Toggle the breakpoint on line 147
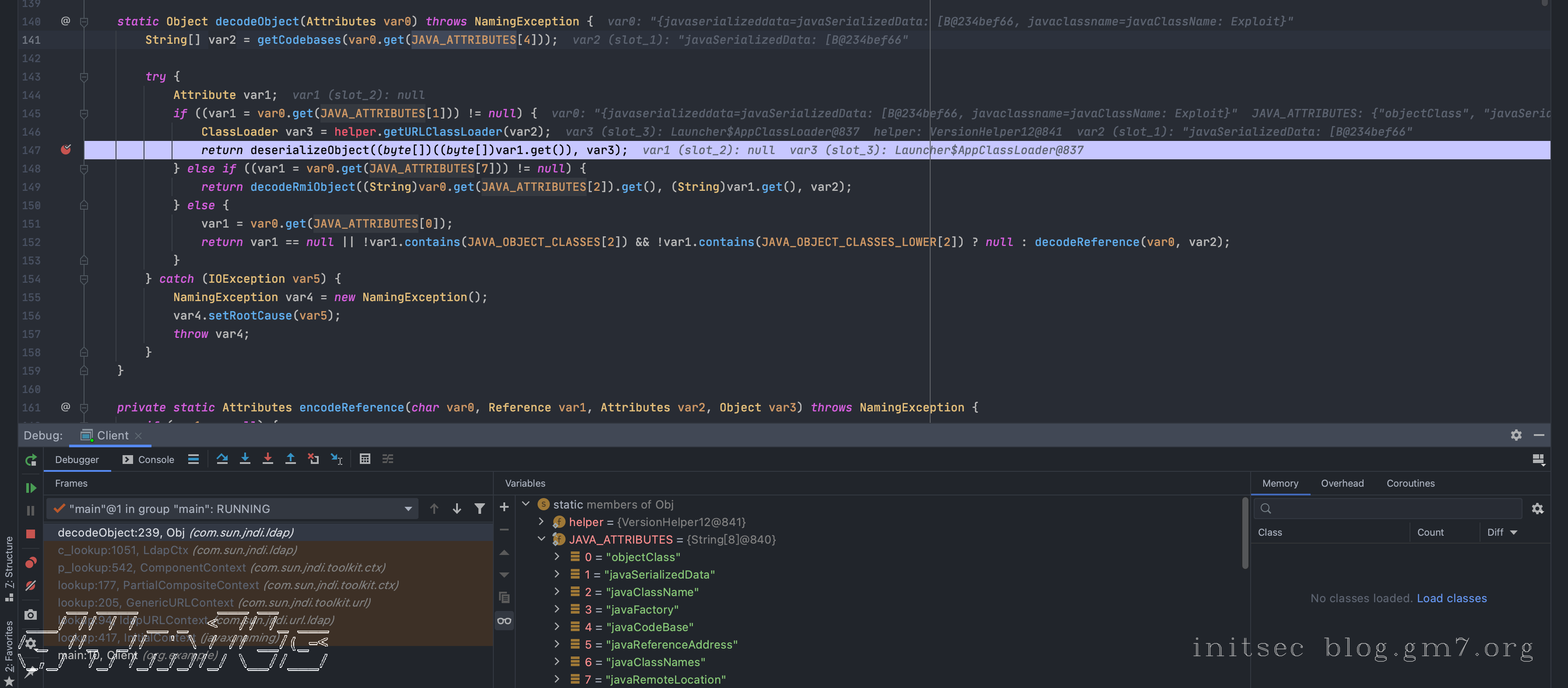The height and width of the screenshot is (688, 1568). [x=66, y=150]
